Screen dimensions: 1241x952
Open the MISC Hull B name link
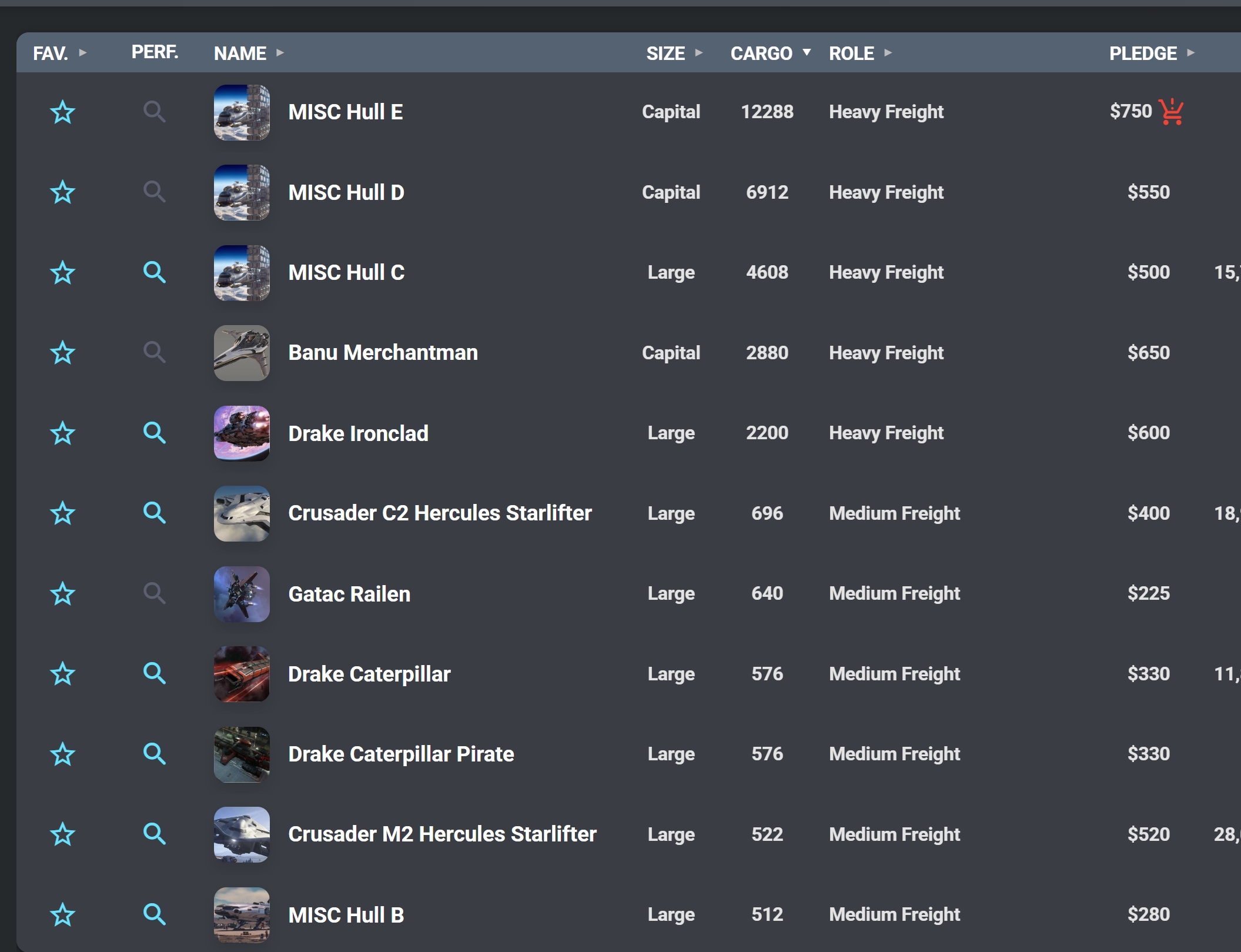[346, 915]
